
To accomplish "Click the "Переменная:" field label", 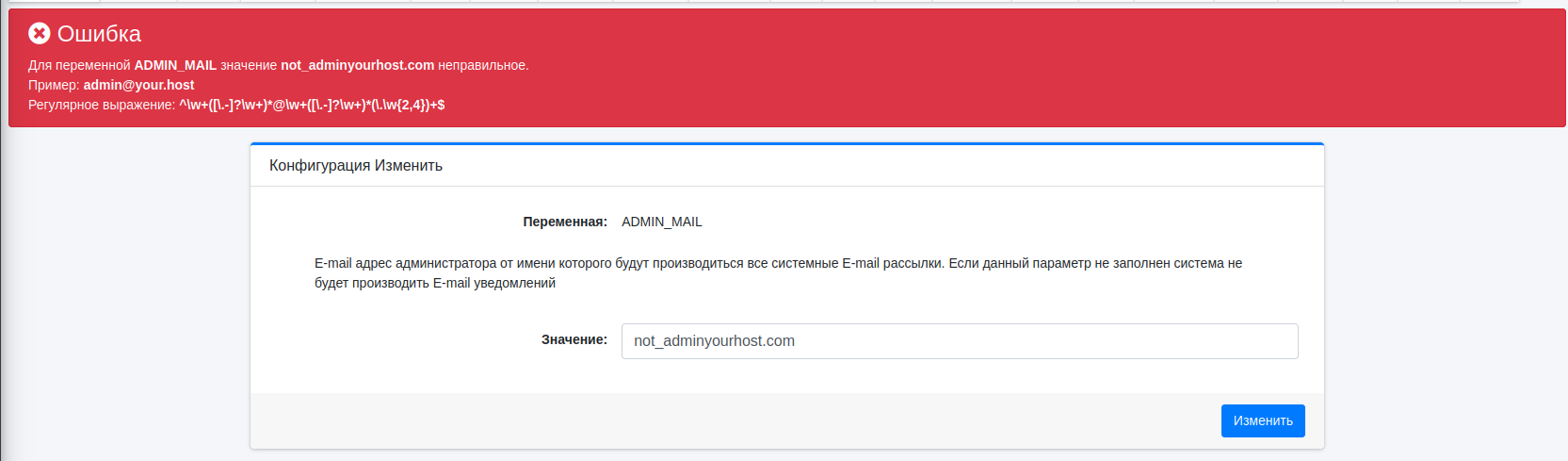I will (x=565, y=222).
